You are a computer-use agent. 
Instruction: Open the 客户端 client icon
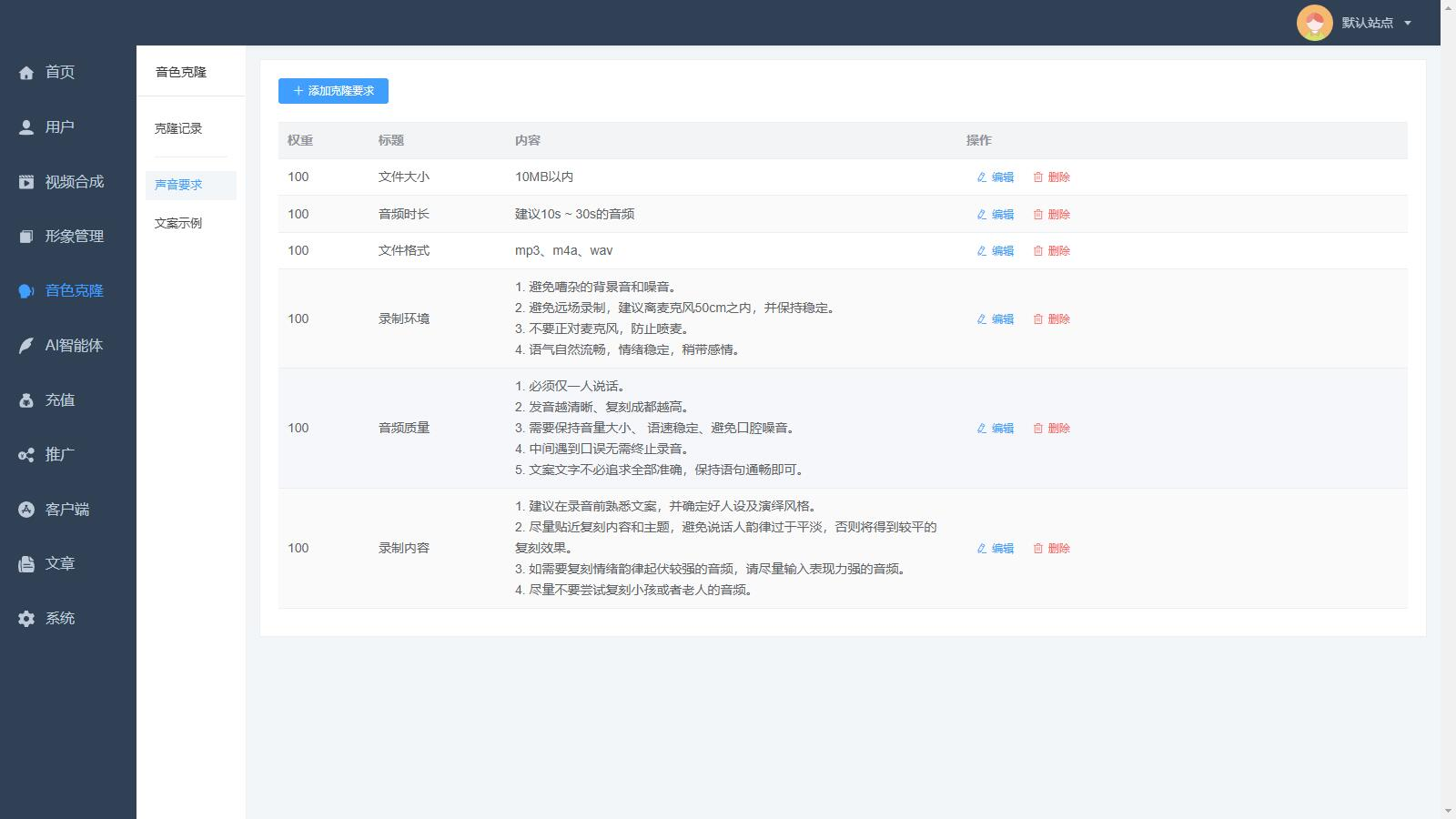[25, 509]
